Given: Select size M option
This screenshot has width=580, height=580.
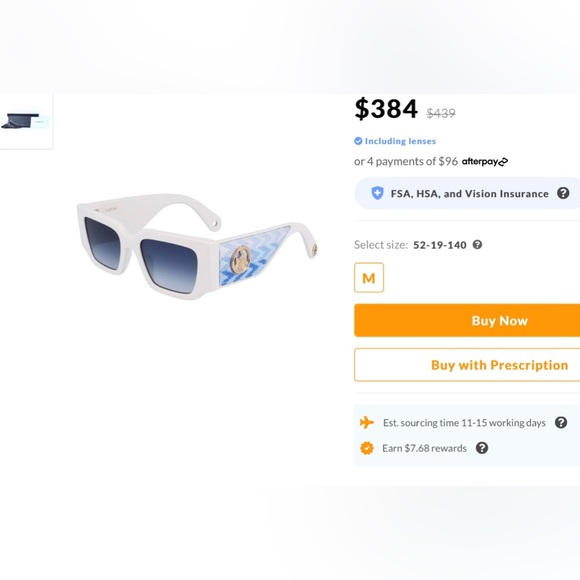Looking at the screenshot, I should click(369, 278).
